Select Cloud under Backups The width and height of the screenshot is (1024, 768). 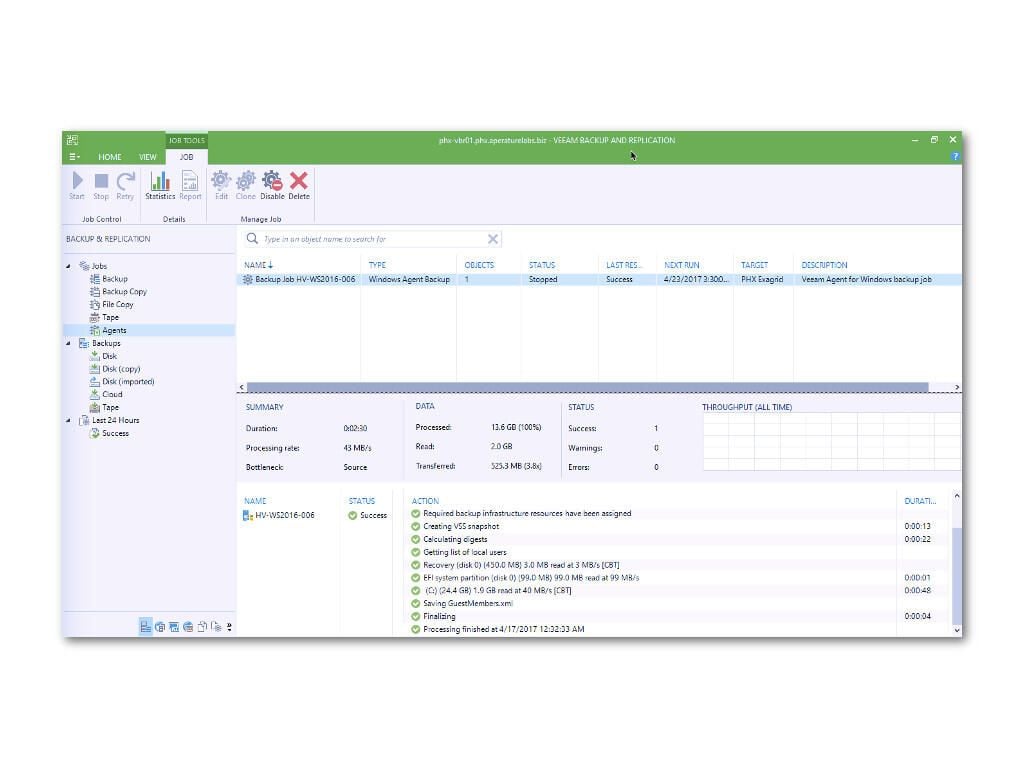click(x=106, y=394)
